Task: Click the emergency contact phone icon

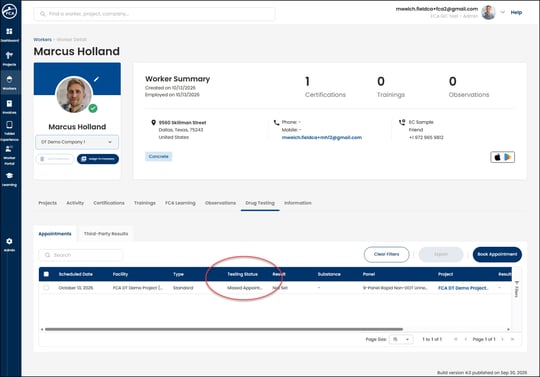Action: pyautogui.click(x=402, y=122)
